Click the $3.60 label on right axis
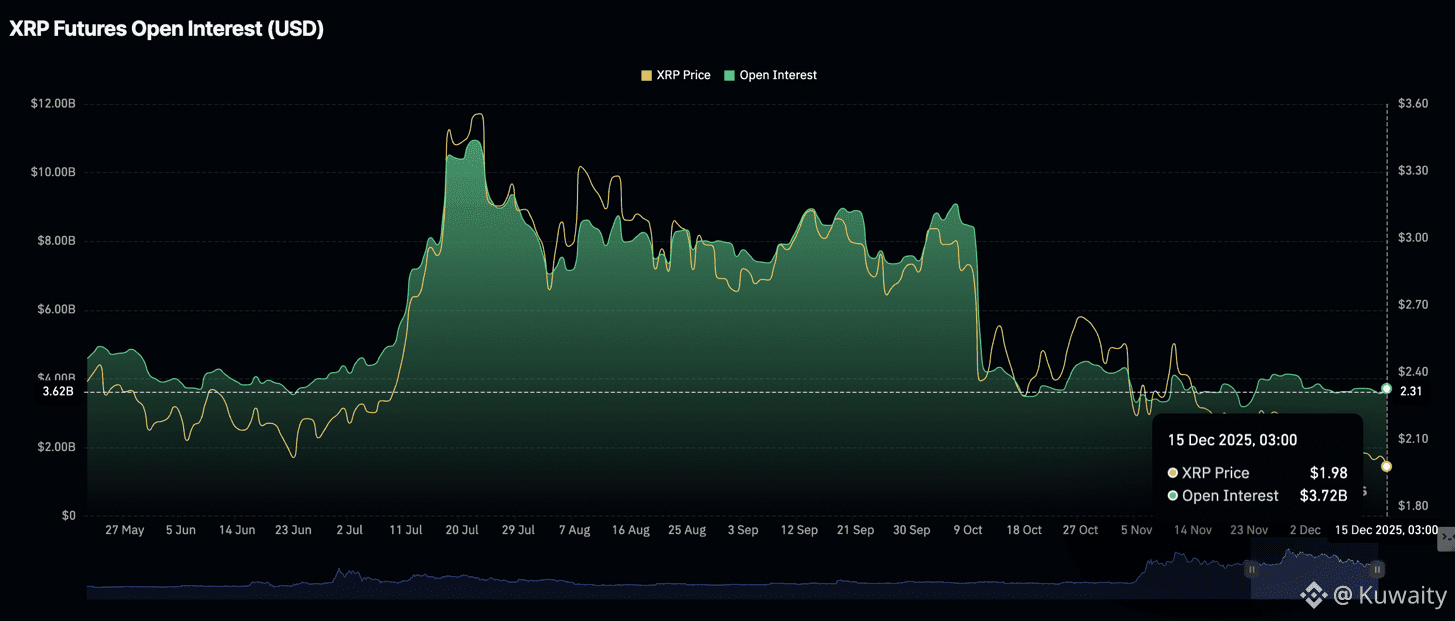Viewport: 1455px width, 621px height. coord(1412,104)
